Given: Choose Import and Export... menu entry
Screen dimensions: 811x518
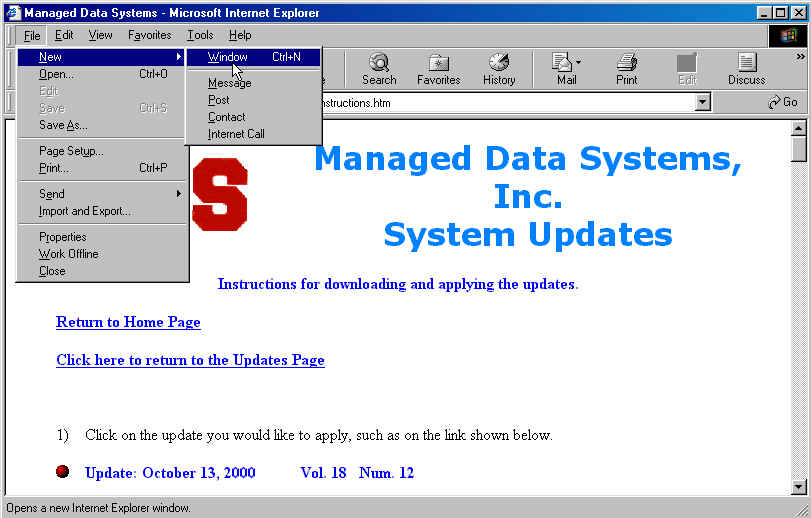Looking at the screenshot, I should tap(101, 211).
